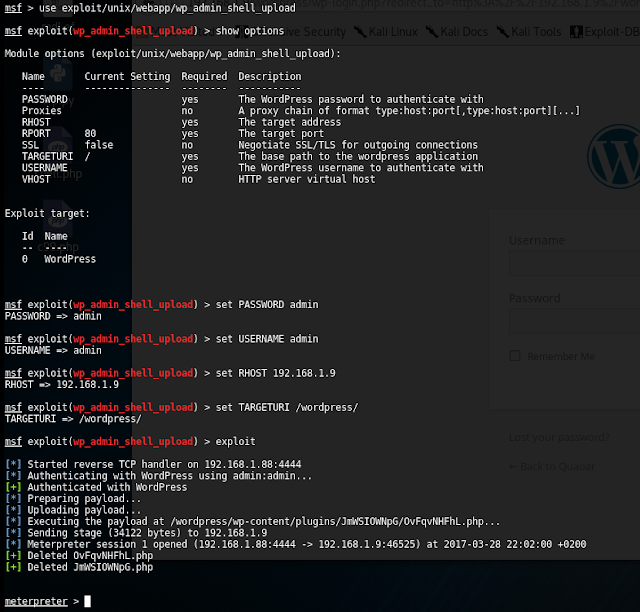640x612 pixels.
Task: Follow the Lost your password? link
Action: (559, 438)
